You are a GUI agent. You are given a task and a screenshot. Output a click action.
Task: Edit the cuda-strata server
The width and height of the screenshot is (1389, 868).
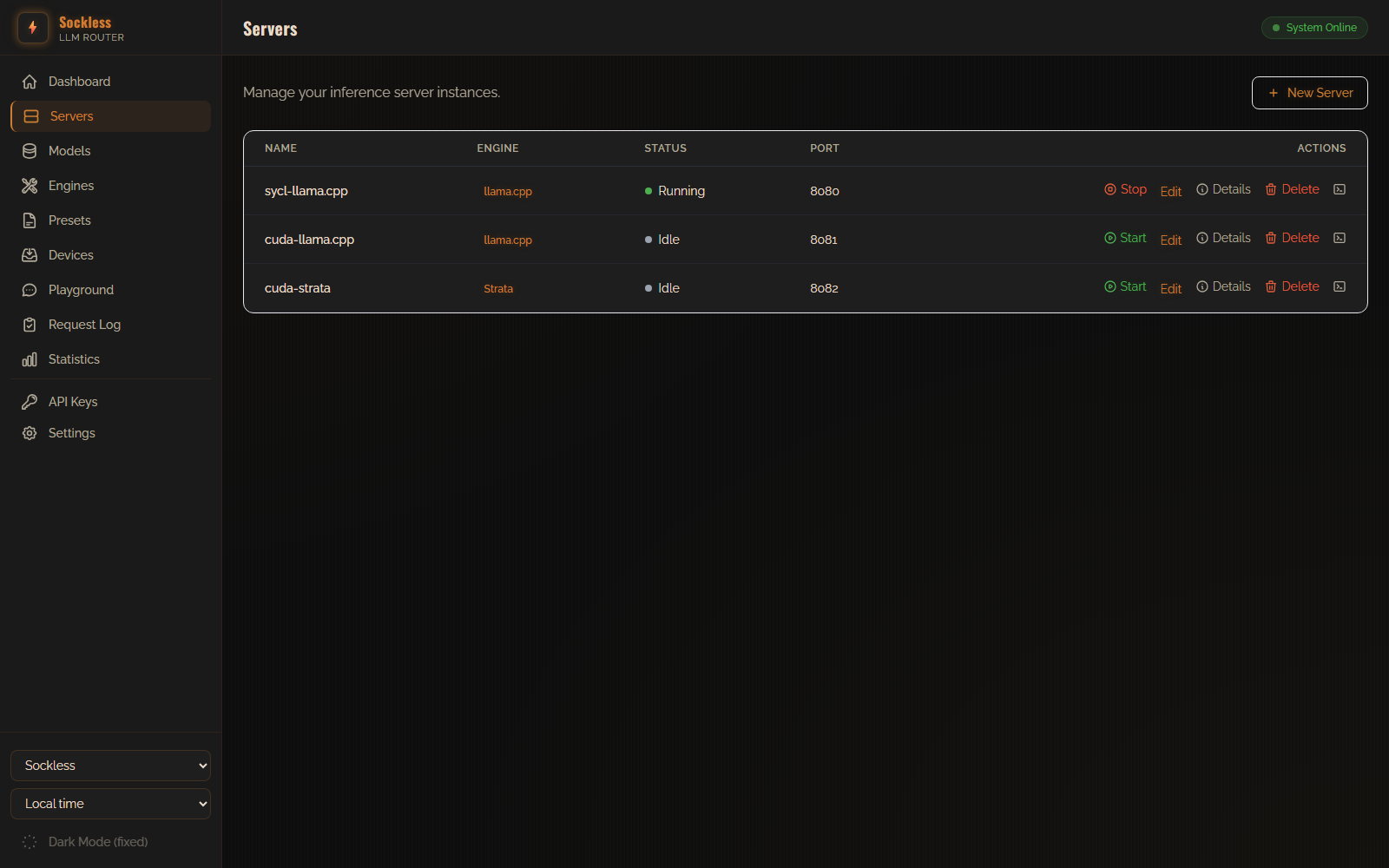pos(1171,288)
